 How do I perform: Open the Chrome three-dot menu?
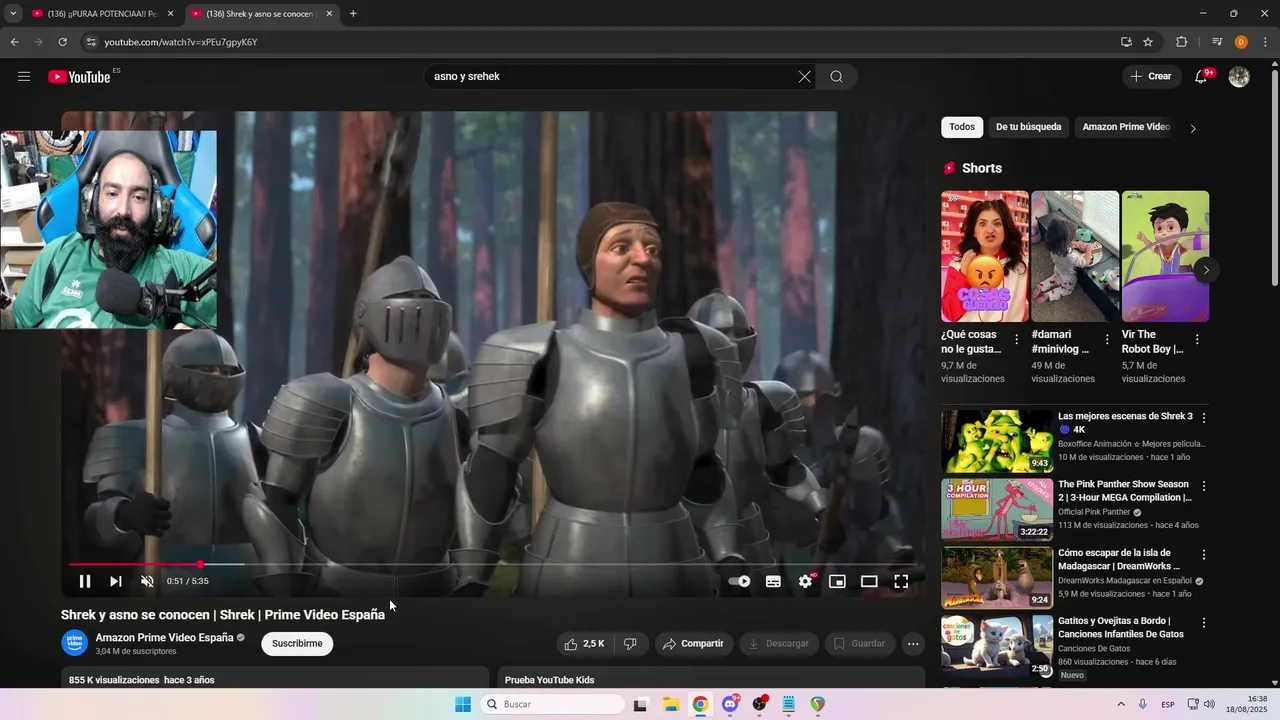[1264, 42]
